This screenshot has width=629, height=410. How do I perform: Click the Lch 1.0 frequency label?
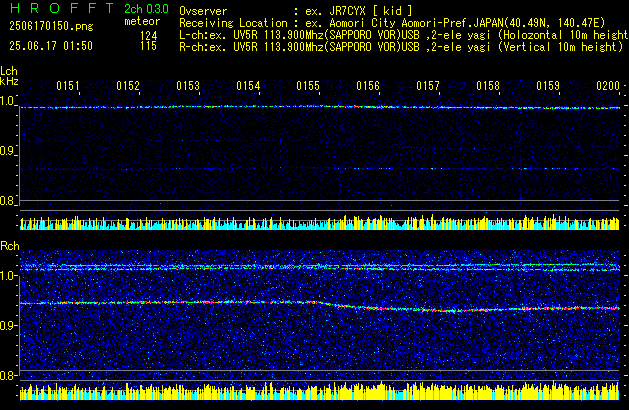pyautogui.click(x=7, y=101)
